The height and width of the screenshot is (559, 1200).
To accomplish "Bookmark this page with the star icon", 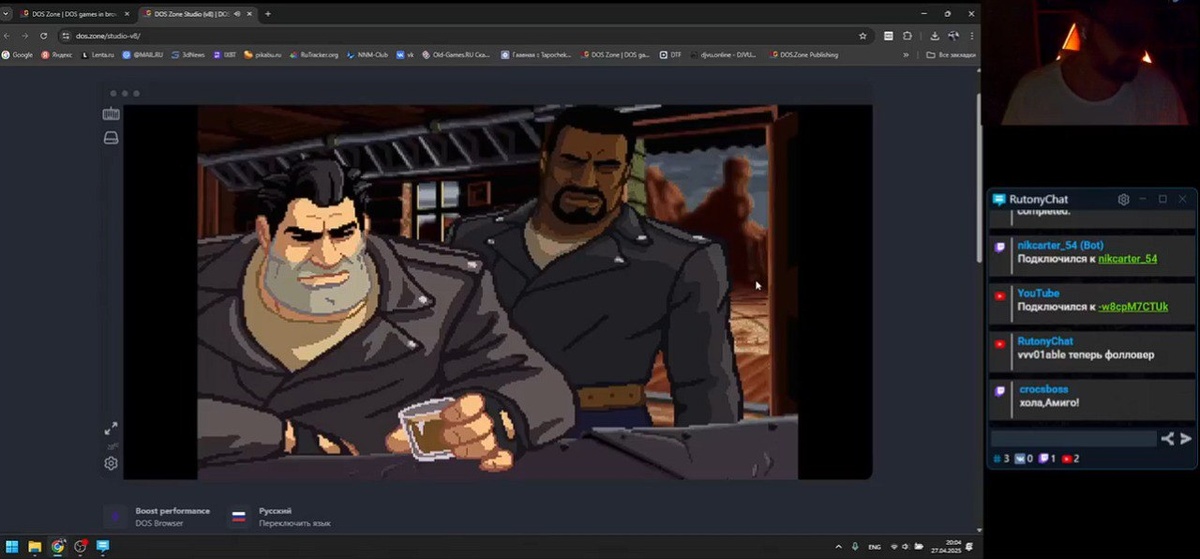I will (x=863, y=35).
